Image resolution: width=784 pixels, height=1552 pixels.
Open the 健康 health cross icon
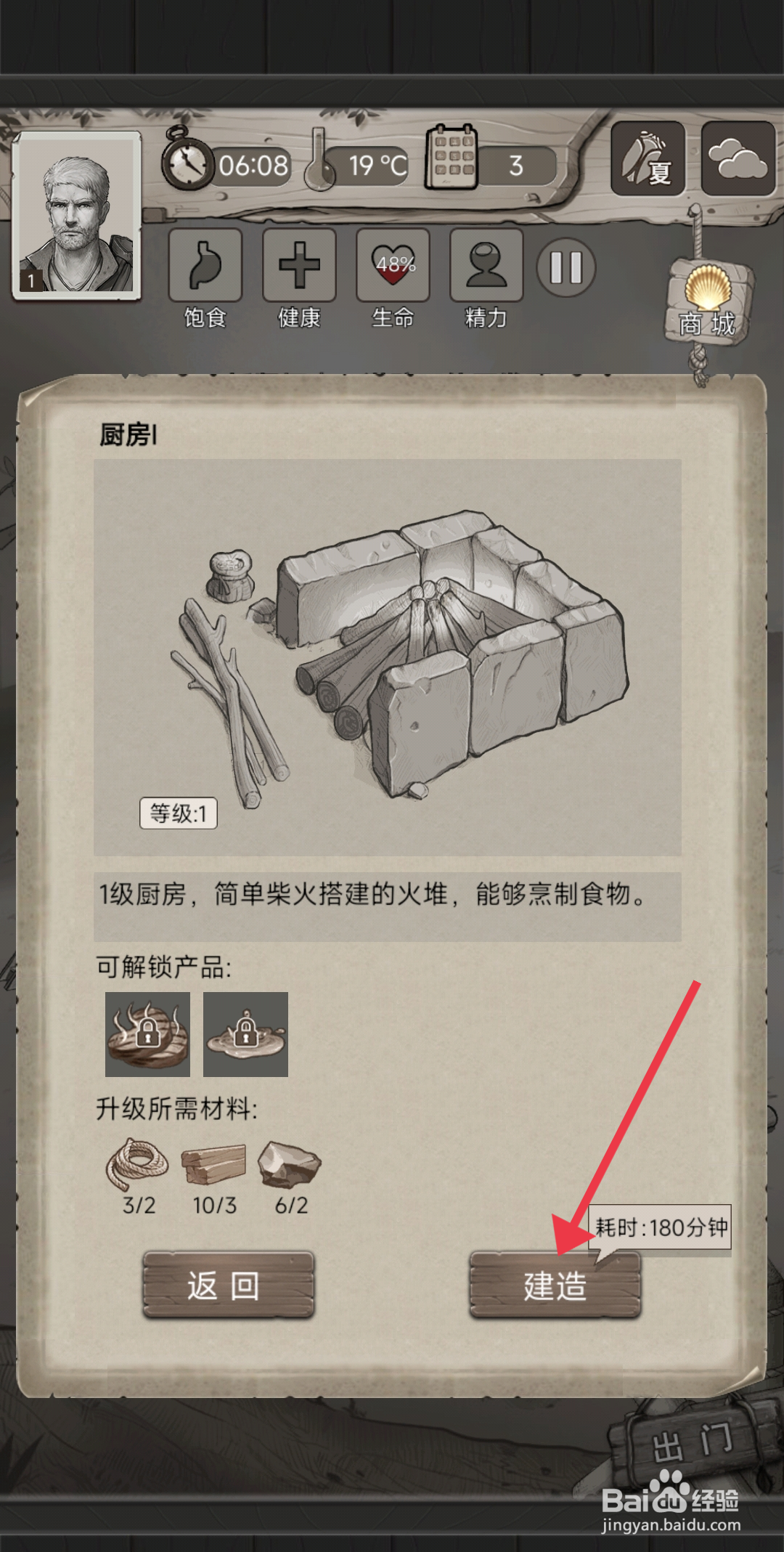(x=299, y=265)
